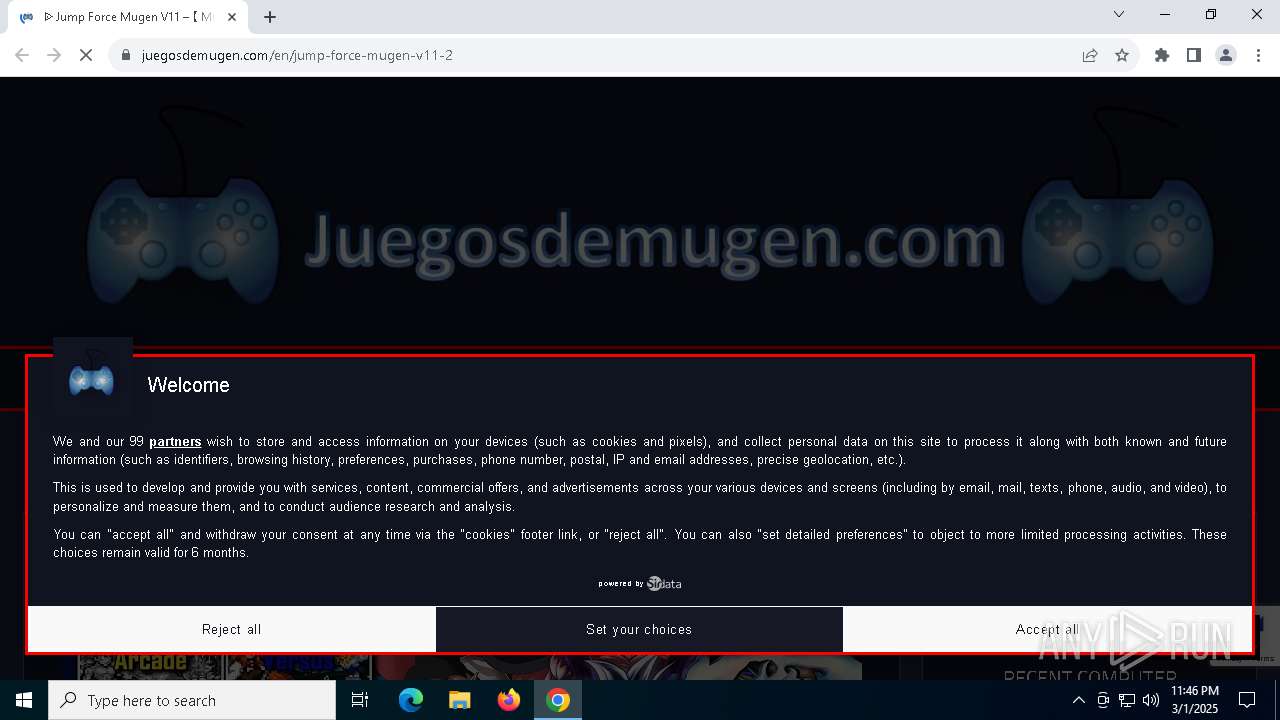Viewport: 1280px width, 720px height.
Task: Open Chrome extensions puzzle icon
Action: [x=1162, y=55]
